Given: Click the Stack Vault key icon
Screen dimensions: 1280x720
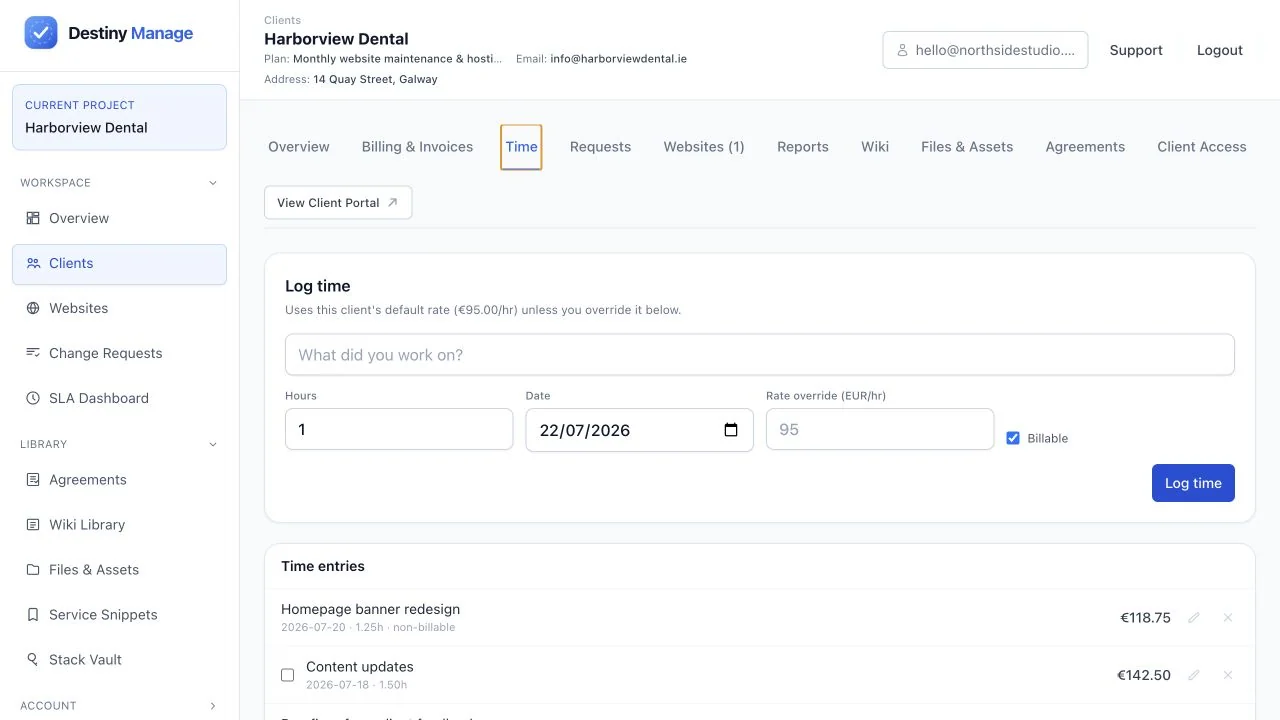Looking at the screenshot, I should point(33,660).
